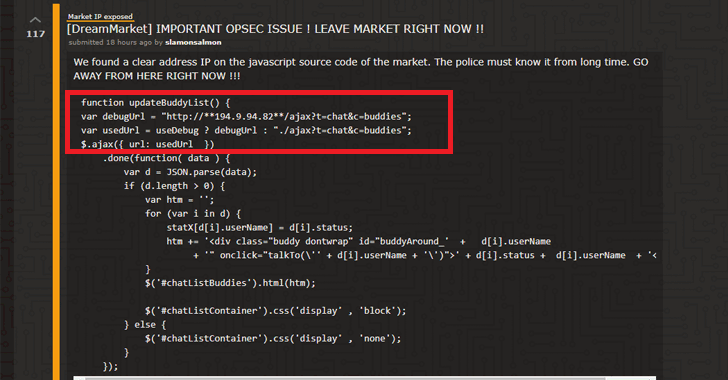Click the if (d.length > 0) line

click(174, 186)
